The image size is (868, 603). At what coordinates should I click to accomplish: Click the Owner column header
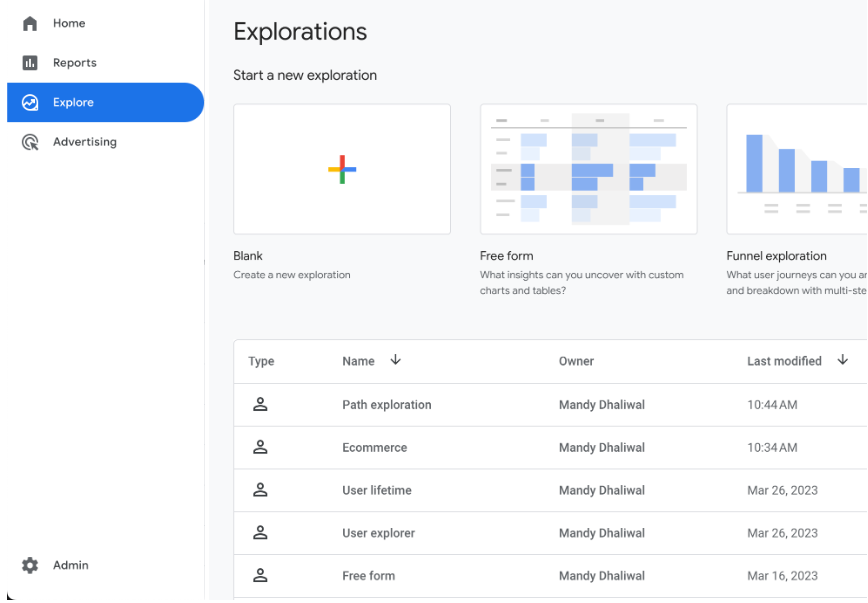(x=576, y=362)
